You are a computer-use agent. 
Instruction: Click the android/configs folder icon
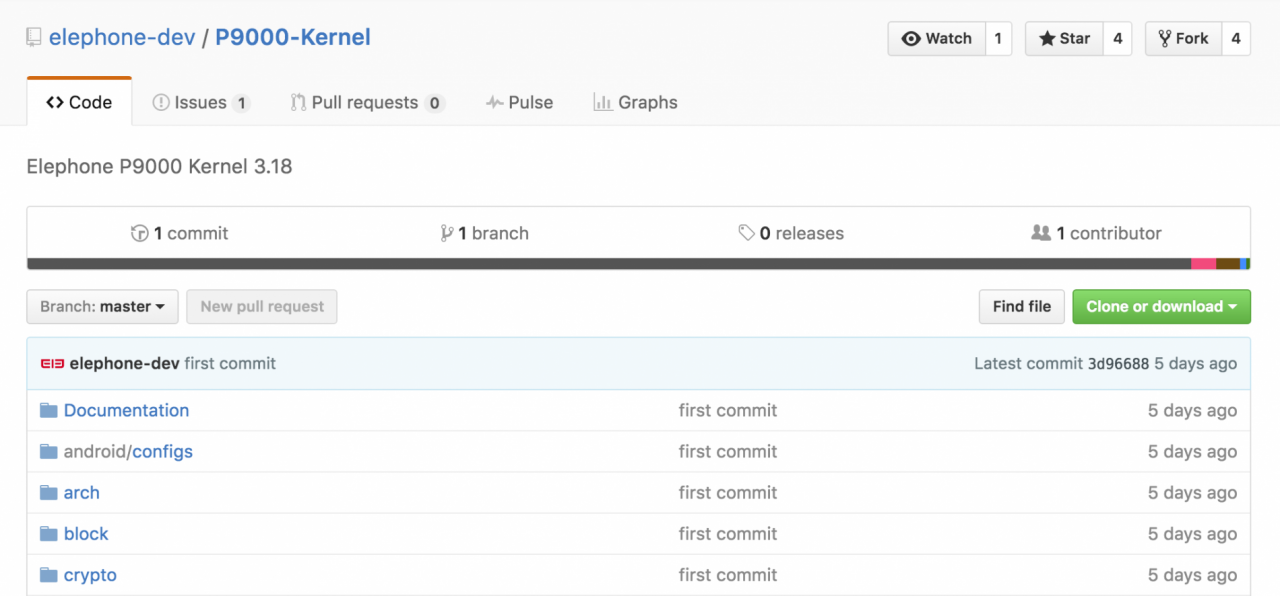tap(49, 452)
